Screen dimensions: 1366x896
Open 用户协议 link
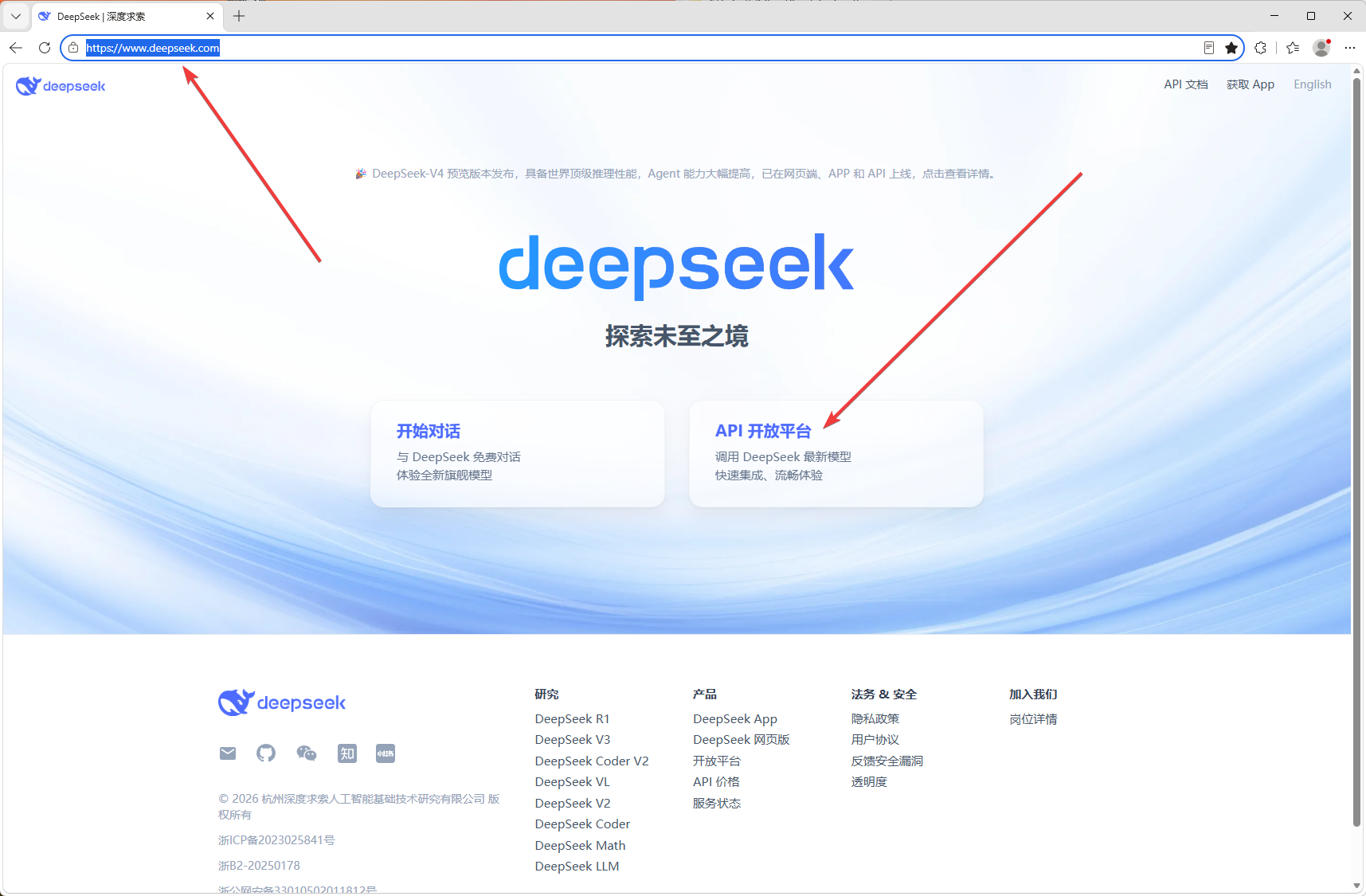(875, 740)
